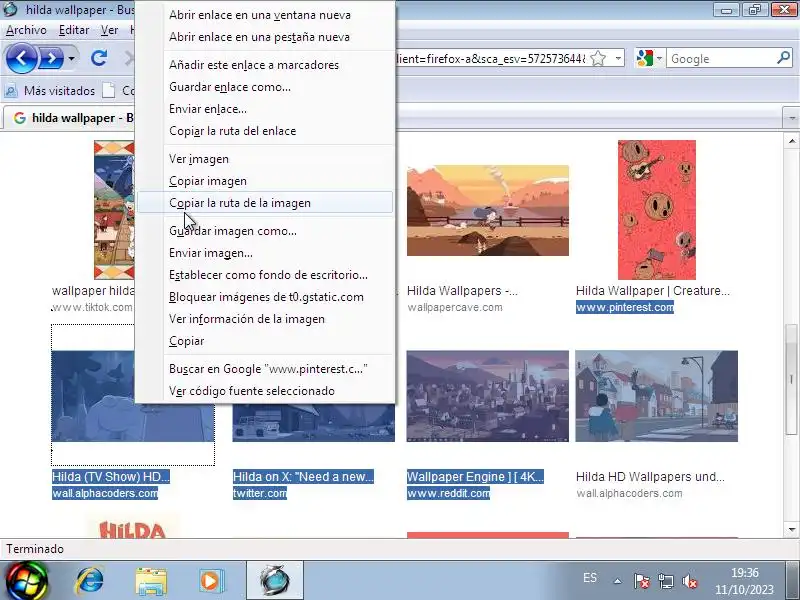The width and height of the screenshot is (800, 600).
Task: Open the tiktok.com Hilda wallpaper thumbnail
Action: 114,210
